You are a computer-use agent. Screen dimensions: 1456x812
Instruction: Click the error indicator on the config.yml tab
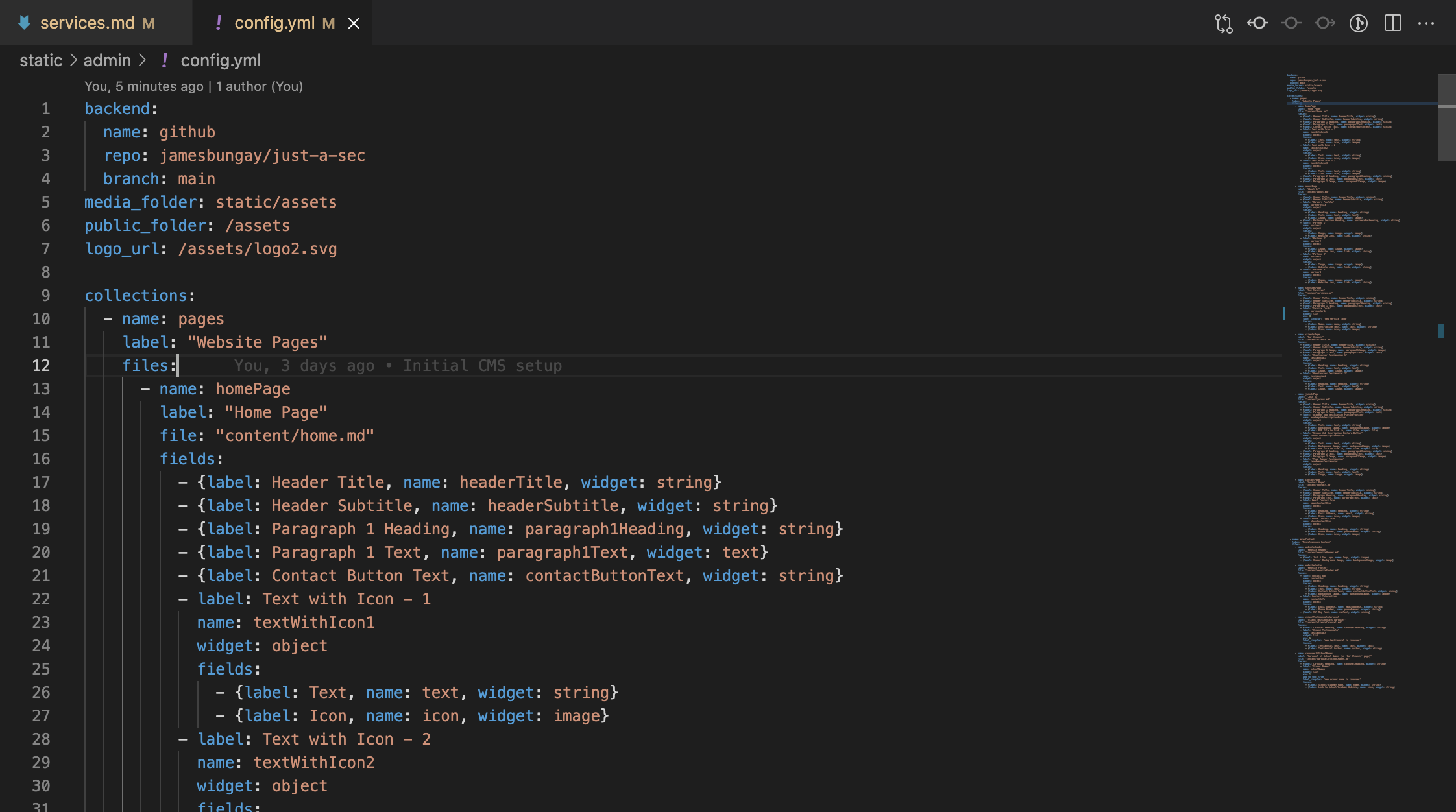(x=219, y=23)
